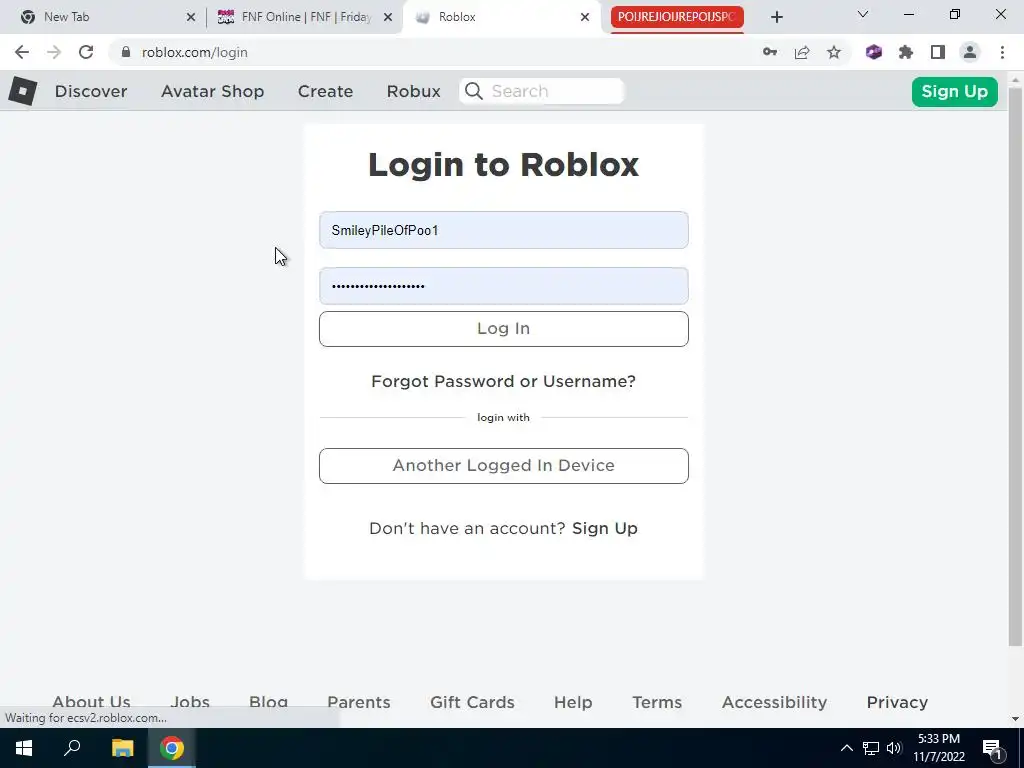
Task: Open the Privacy footer link
Action: [x=897, y=702]
